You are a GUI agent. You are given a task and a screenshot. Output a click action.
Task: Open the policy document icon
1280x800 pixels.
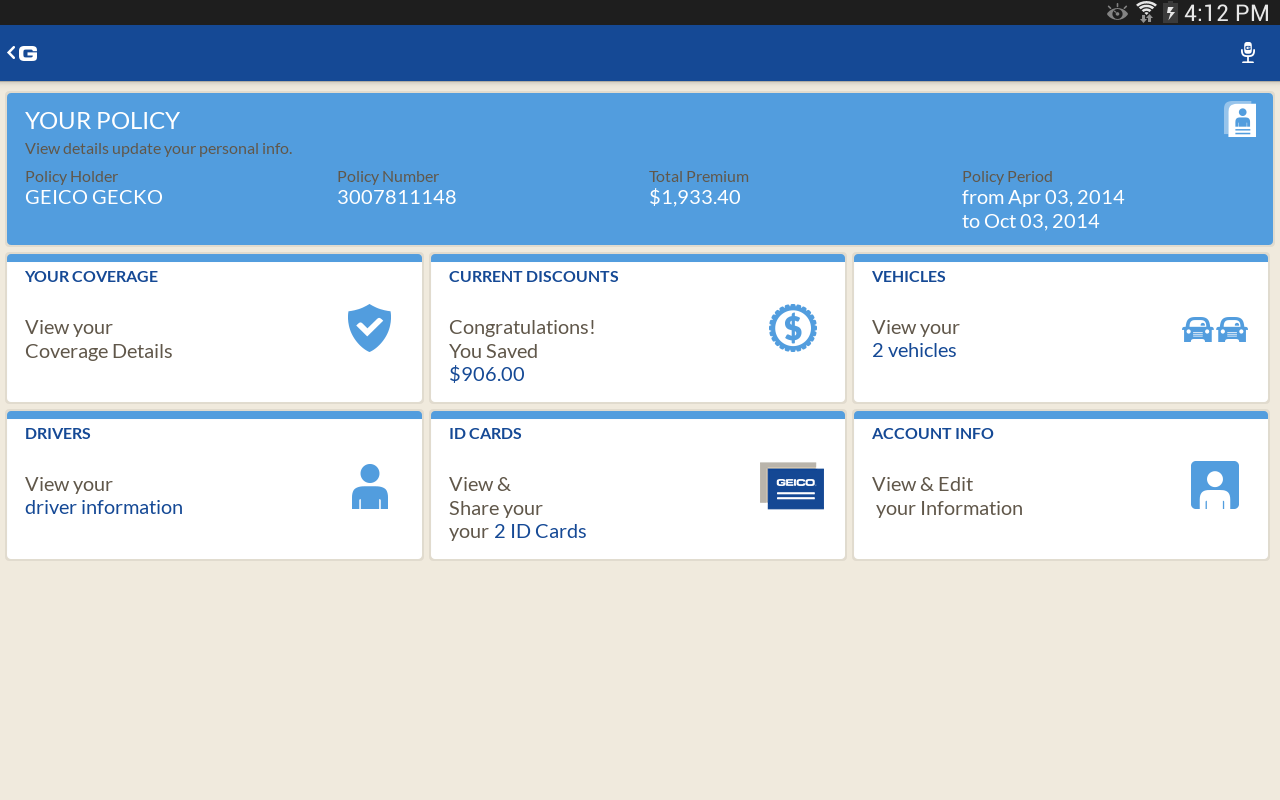(1240, 119)
